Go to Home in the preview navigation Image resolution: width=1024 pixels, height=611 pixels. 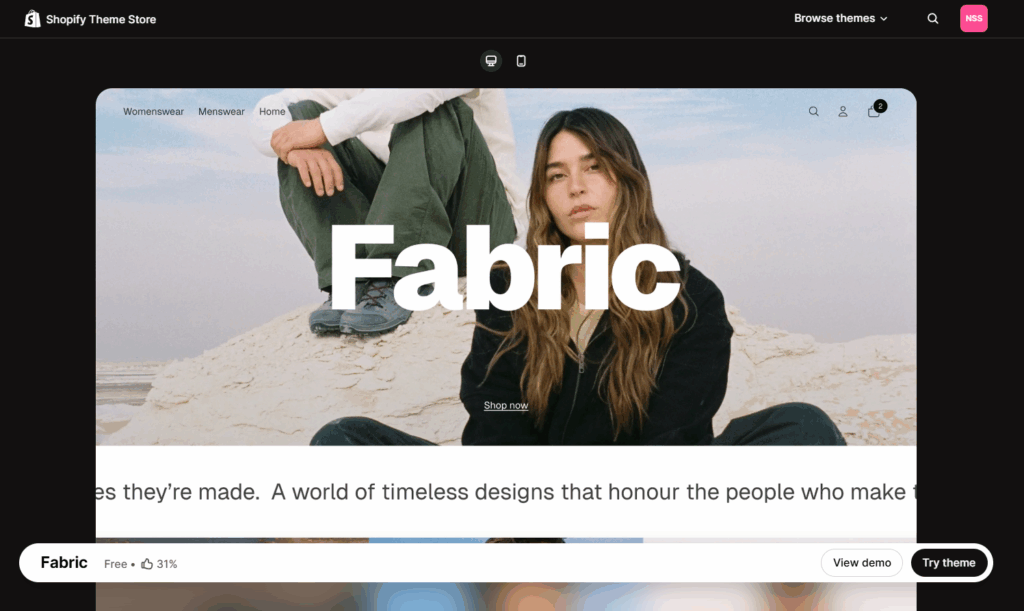click(272, 112)
